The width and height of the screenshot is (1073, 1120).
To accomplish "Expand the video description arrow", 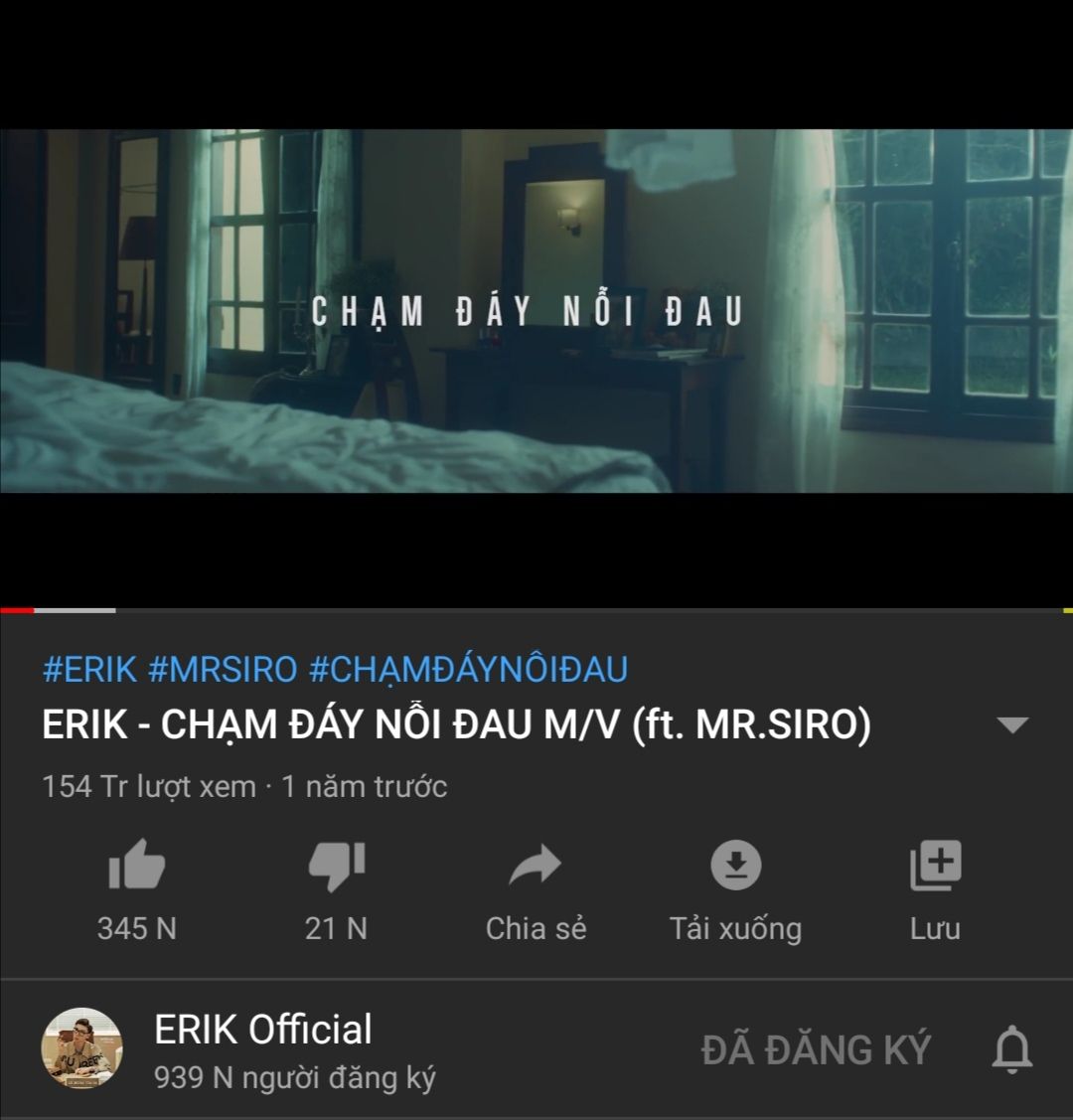I will point(1012,725).
